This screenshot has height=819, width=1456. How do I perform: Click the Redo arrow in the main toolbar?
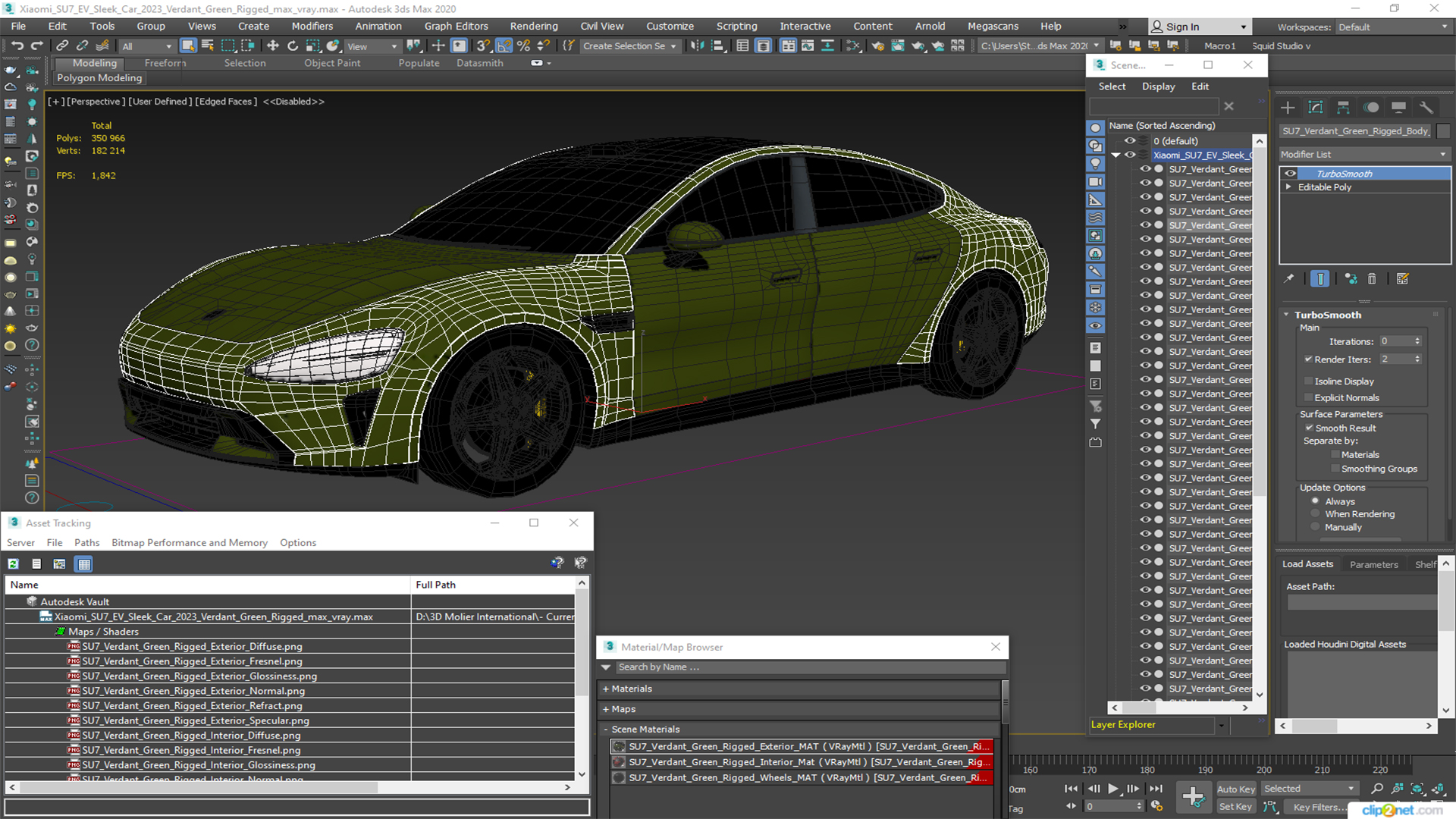click(36, 45)
